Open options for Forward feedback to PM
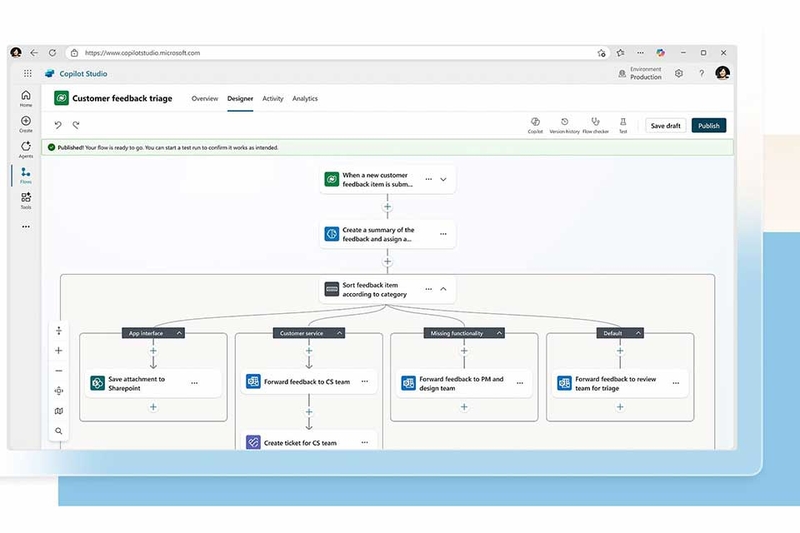The height and width of the screenshot is (533, 800). coord(520,383)
